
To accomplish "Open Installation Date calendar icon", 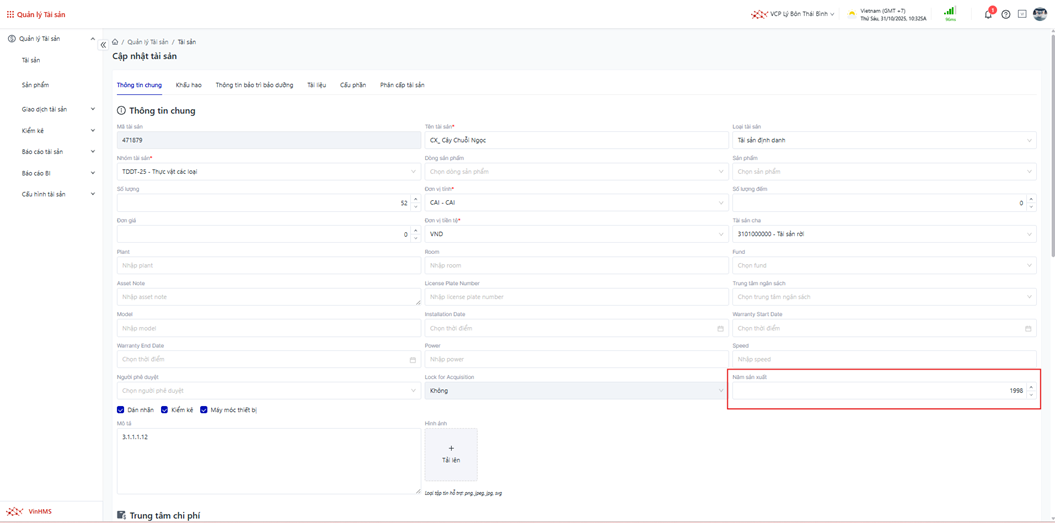I will 720,328.
